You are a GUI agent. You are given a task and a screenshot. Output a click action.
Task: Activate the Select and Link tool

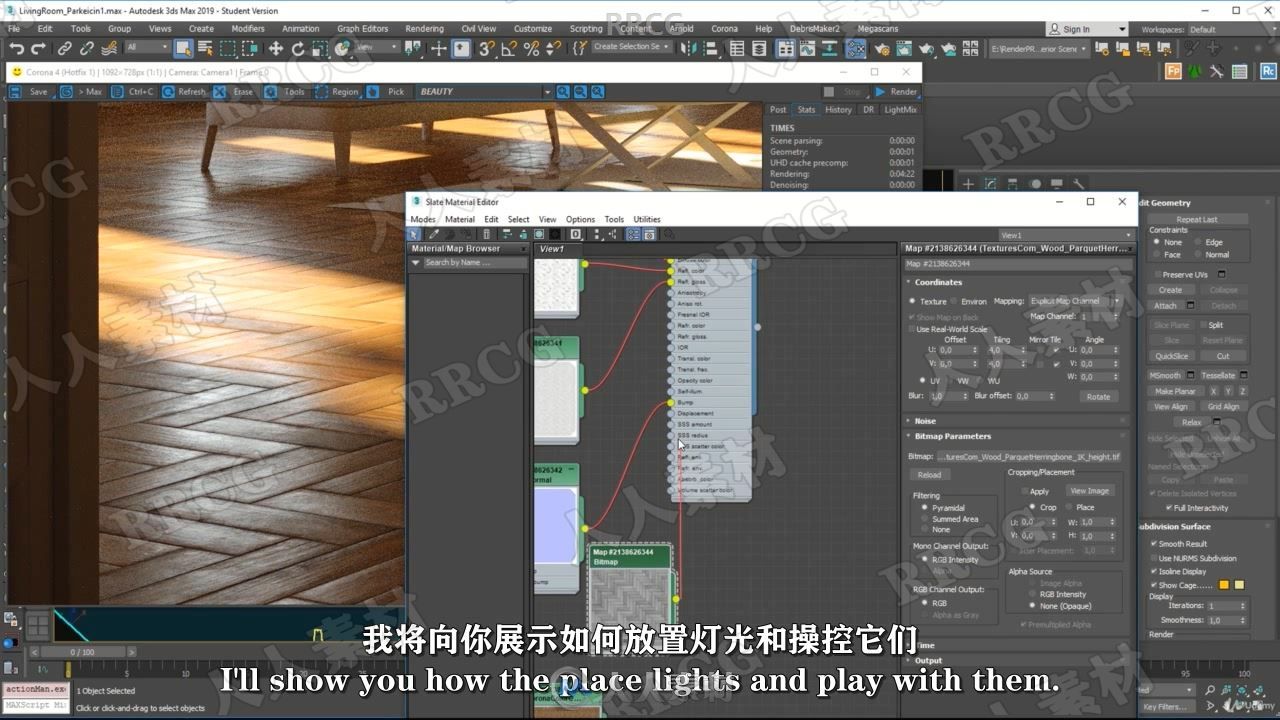pos(65,48)
